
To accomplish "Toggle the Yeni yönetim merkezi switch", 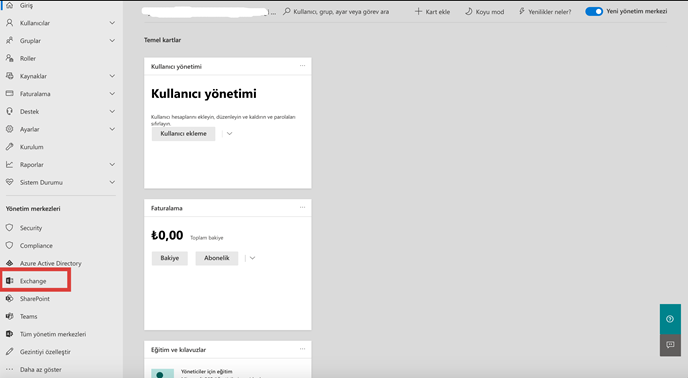I will click(x=594, y=11).
